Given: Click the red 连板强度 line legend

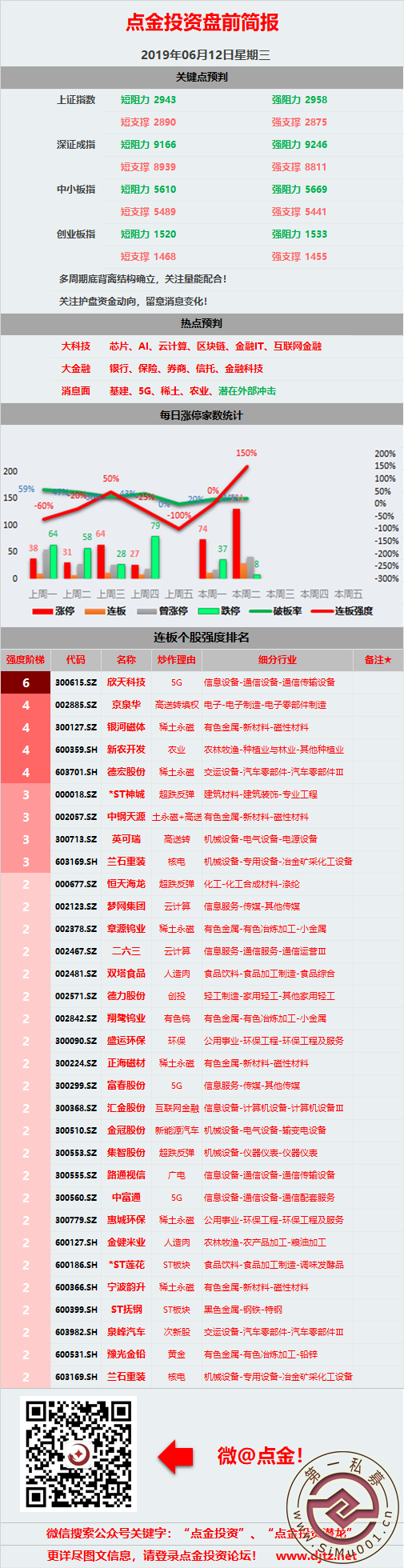Looking at the screenshot, I should [322, 611].
